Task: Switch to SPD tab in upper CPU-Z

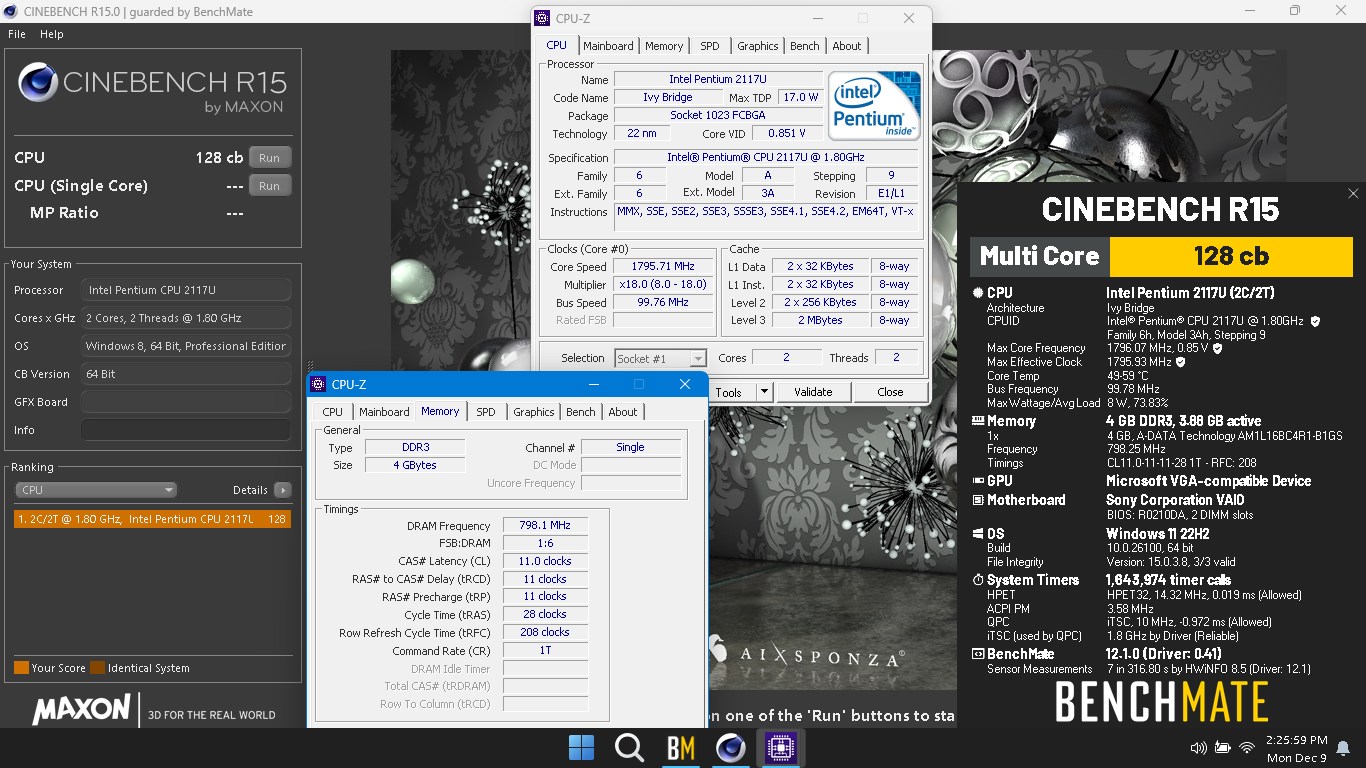Action: (710, 46)
